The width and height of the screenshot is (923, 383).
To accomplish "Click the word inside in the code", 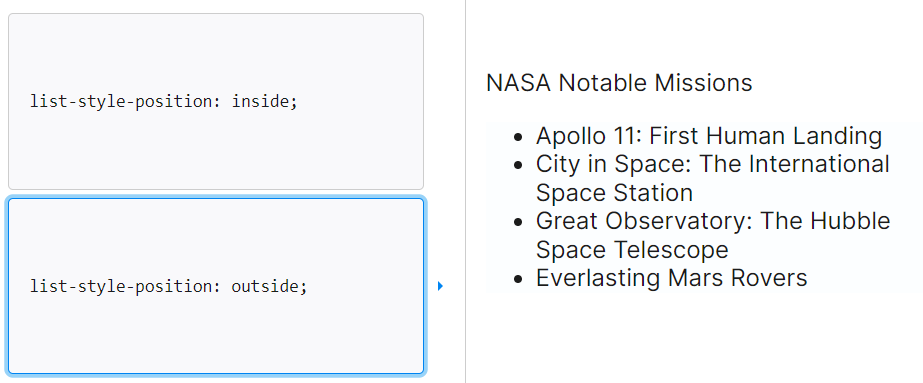I will (x=260, y=102).
